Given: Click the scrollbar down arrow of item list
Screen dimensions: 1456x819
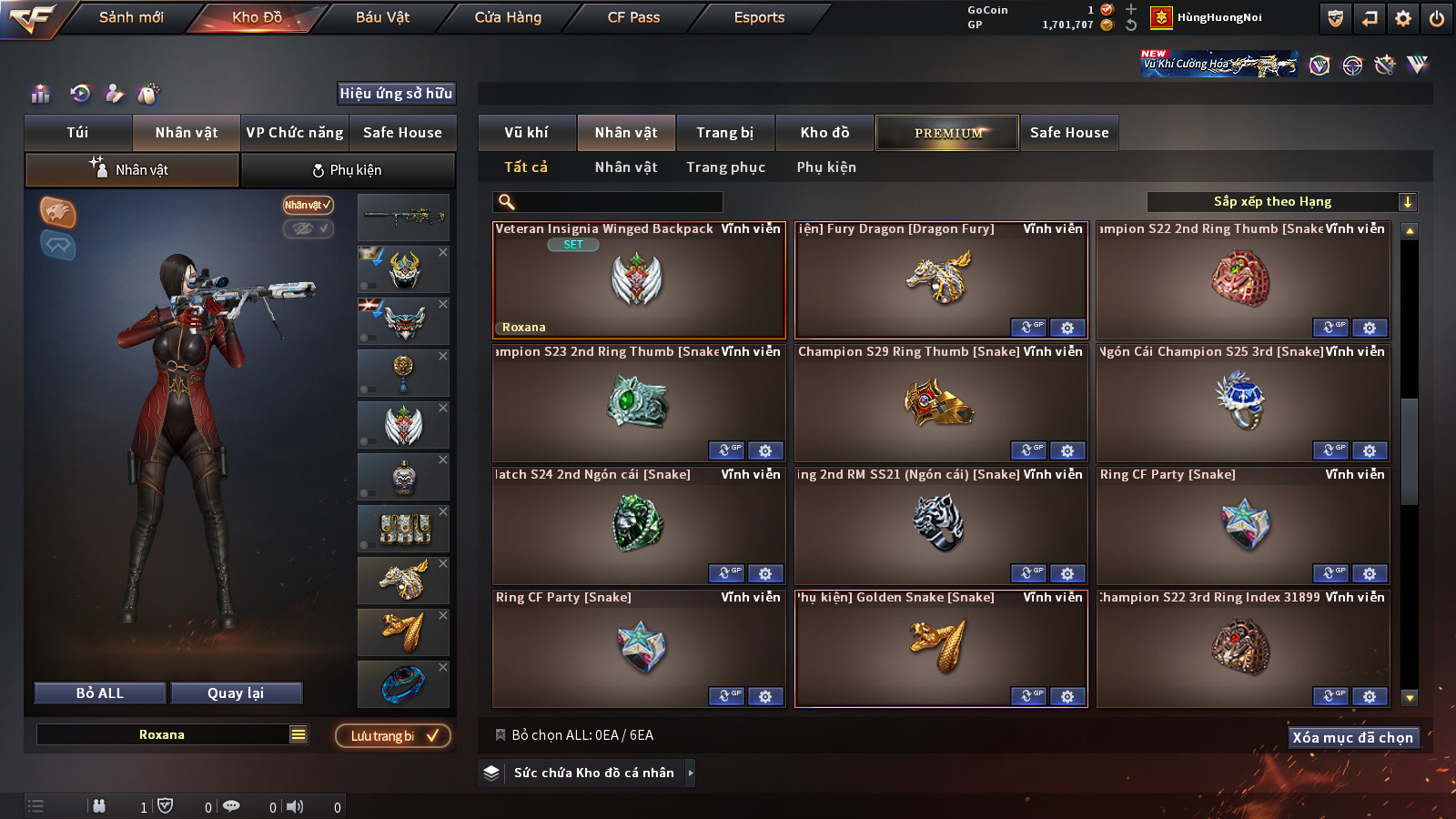Looking at the screenshot, I should pyautogui.click(x=1410, y=698).
